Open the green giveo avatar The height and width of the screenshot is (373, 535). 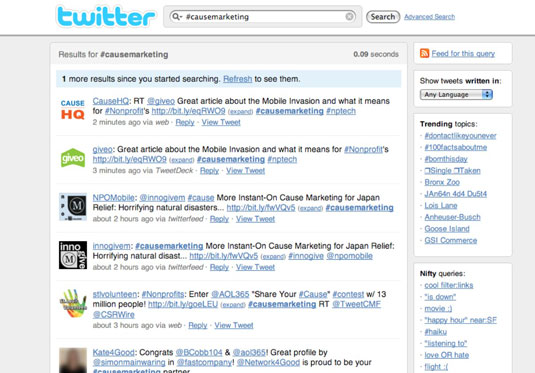coord(73,158)
